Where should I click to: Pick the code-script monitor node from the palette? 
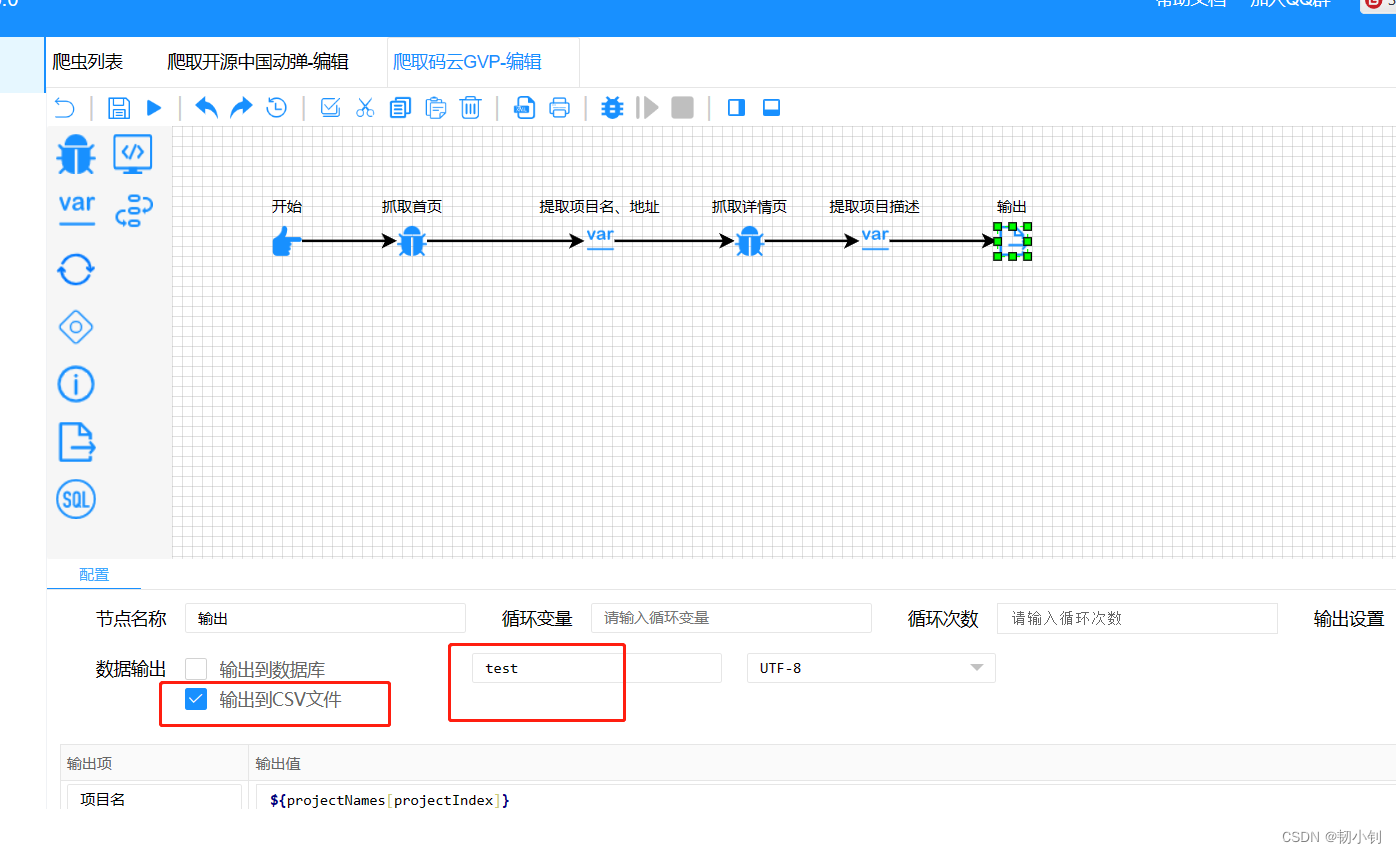point(133,154)
